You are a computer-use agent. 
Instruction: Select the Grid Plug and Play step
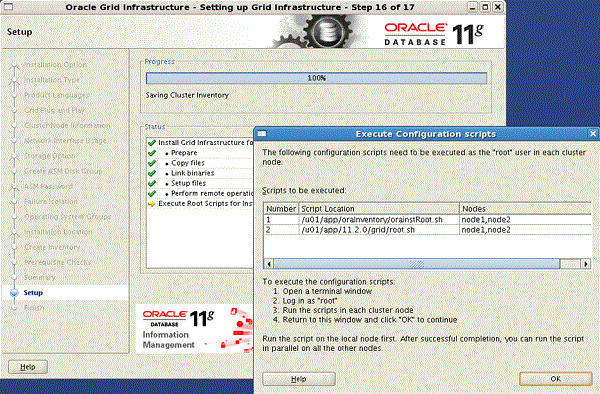click(x=54, y=110)
